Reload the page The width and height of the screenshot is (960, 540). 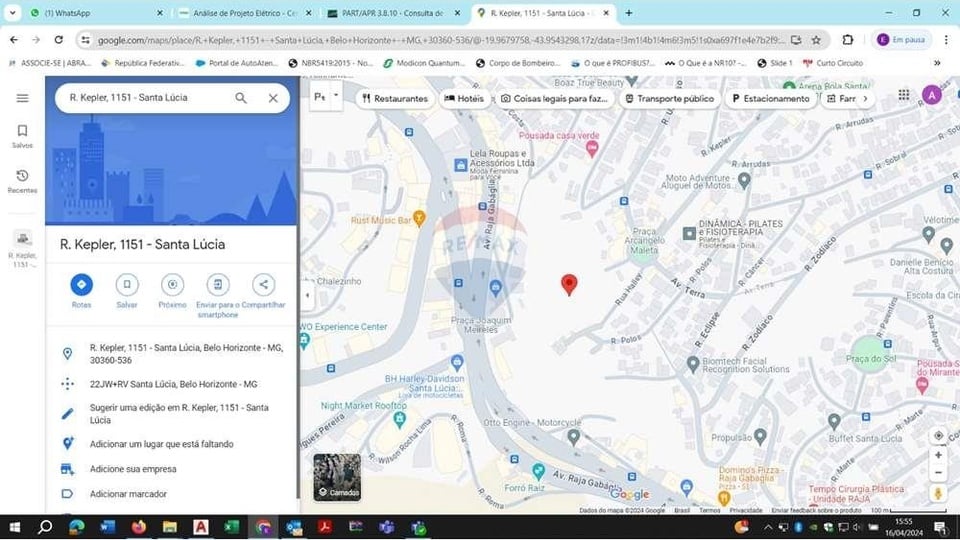click(x=59, y=40)
